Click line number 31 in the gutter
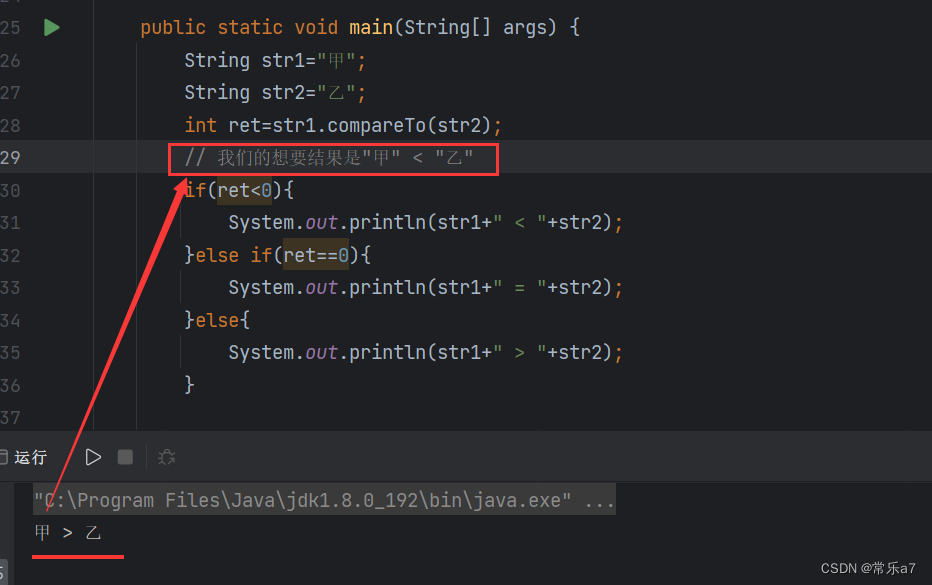Viewport: 932px width, 585px height. point(10,223)
